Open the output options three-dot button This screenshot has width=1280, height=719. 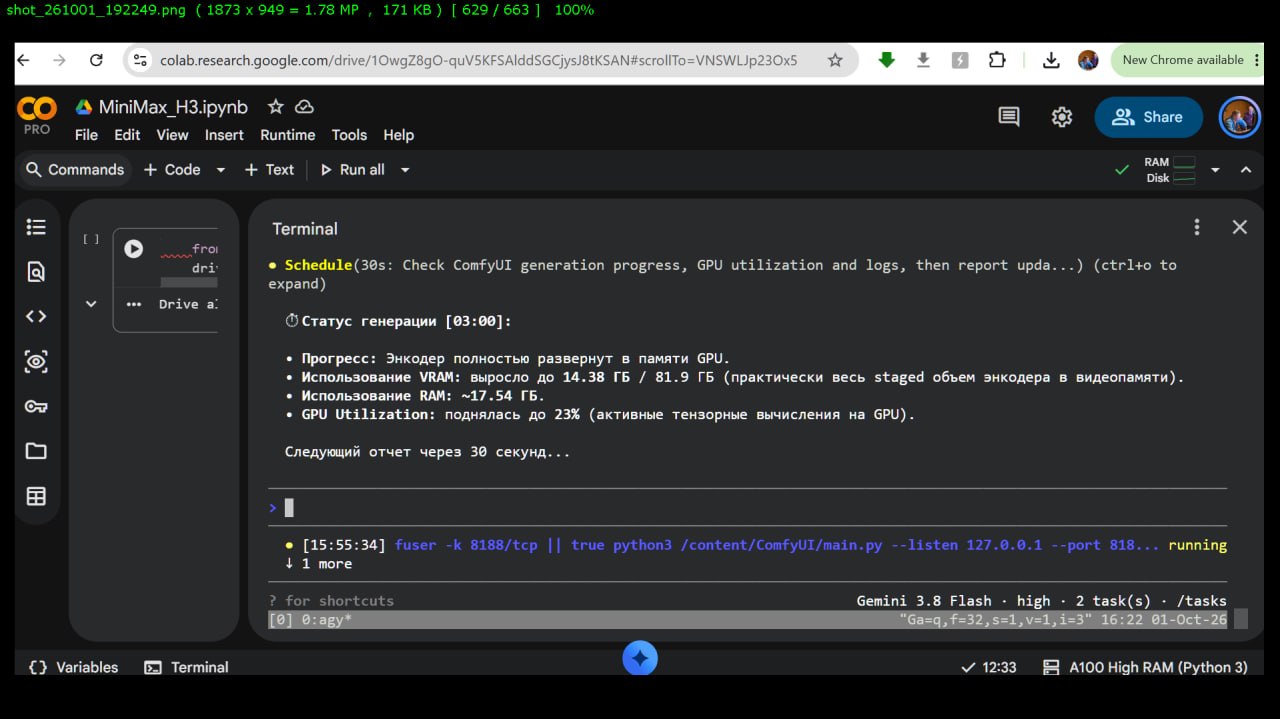coord(134,304)
